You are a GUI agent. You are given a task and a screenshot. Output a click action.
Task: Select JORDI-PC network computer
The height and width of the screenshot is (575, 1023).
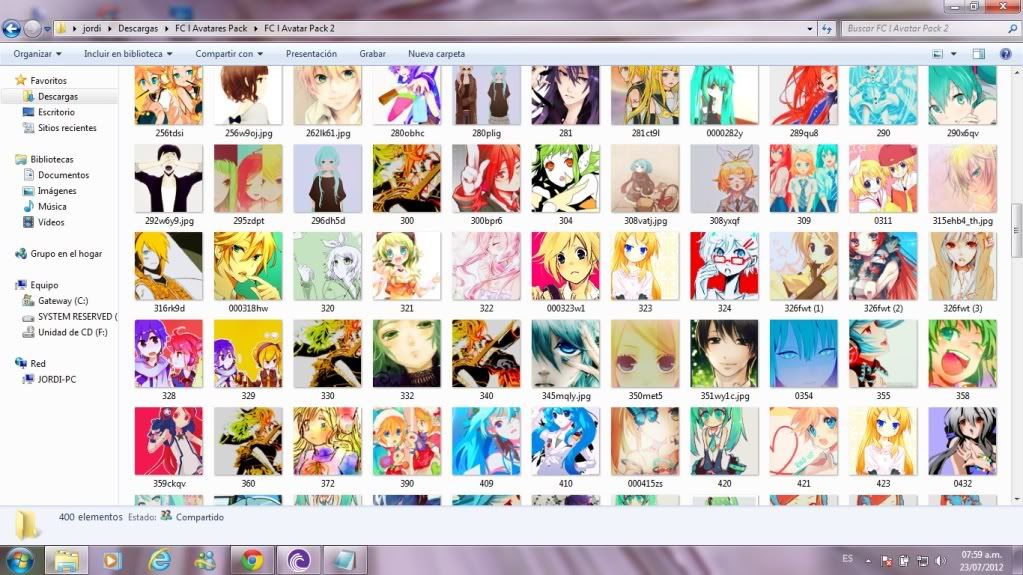(57, 379)
